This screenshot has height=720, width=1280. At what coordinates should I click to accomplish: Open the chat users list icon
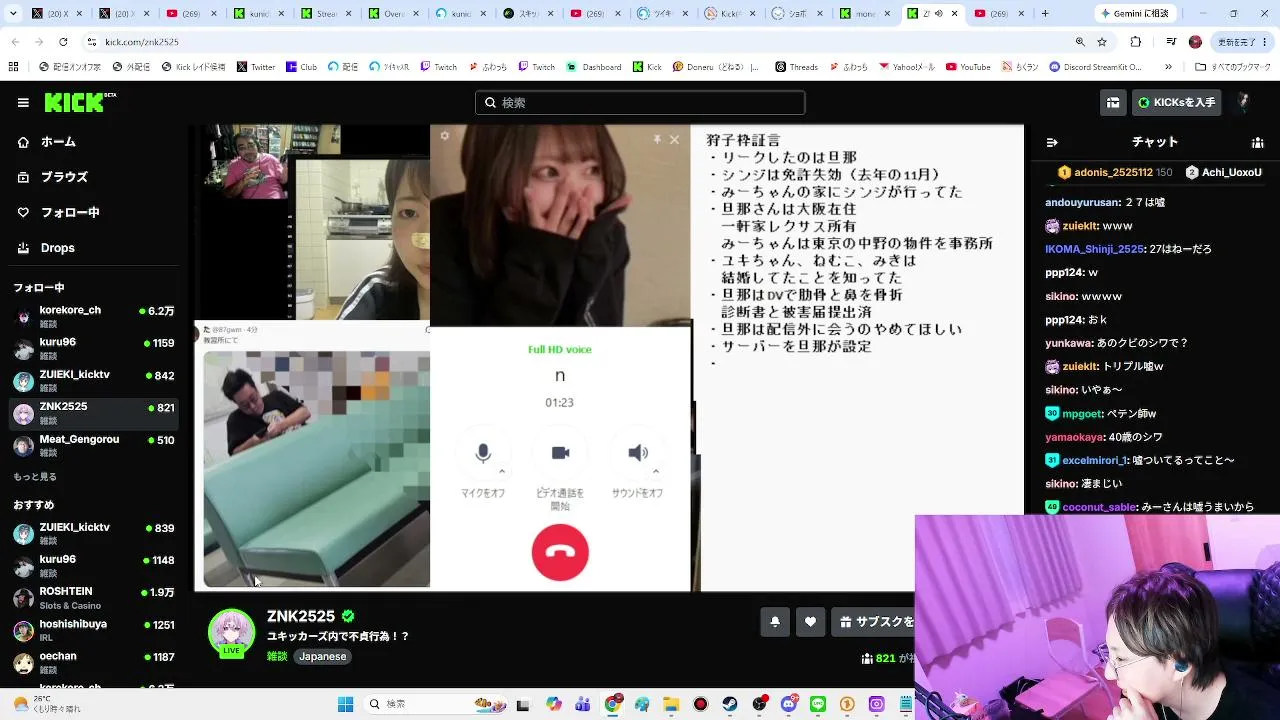(x=1257, y=142)
